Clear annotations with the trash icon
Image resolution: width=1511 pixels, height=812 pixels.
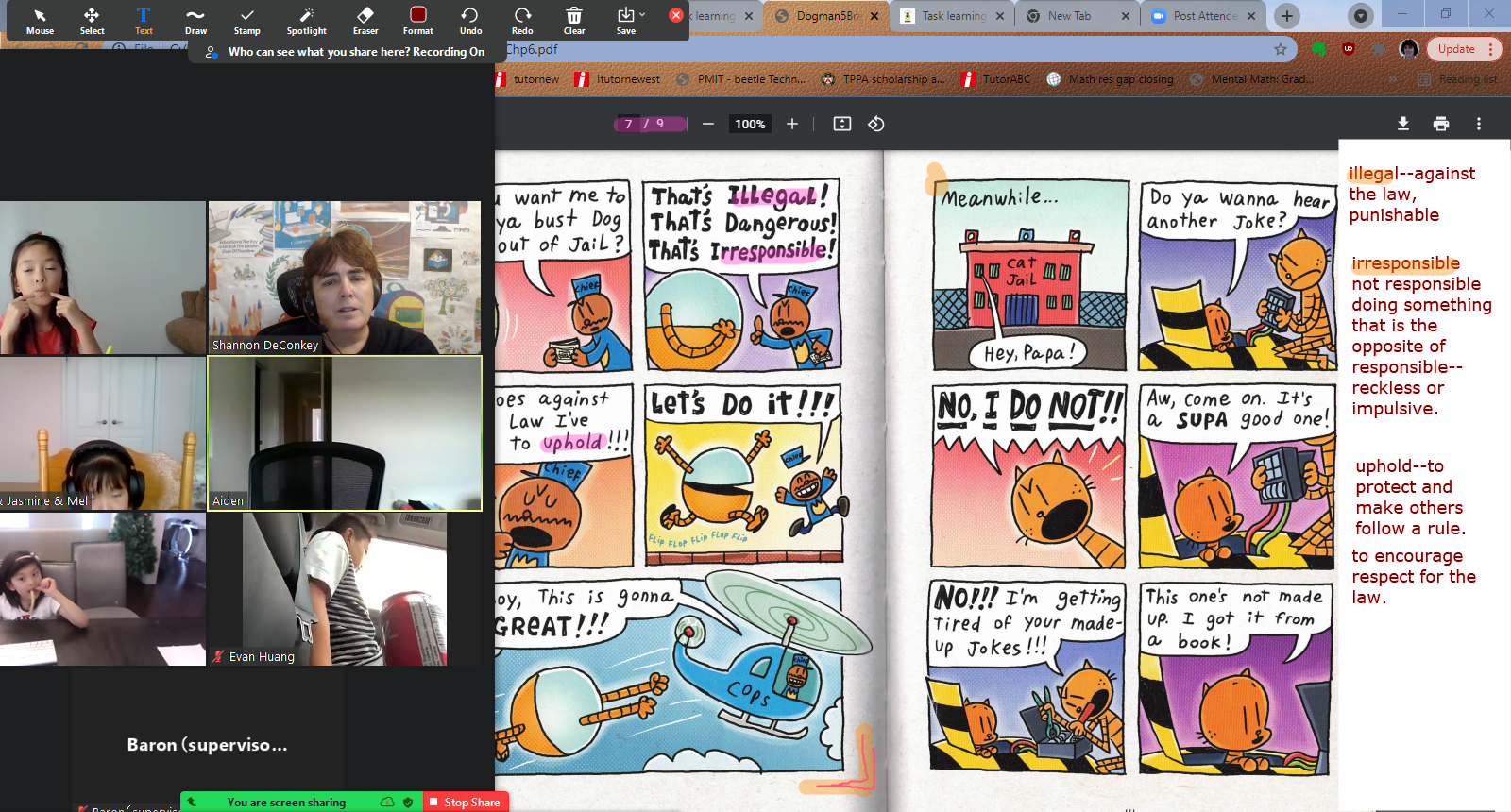574,20
